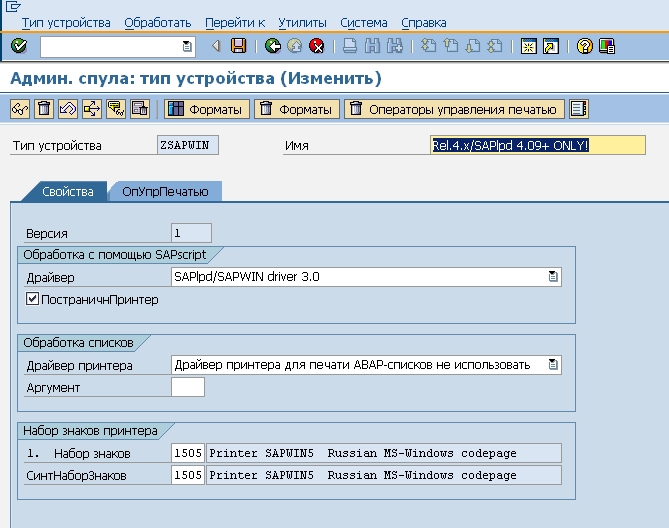This screenshot has height=528, width=669.
Task: Click the Набор знаков принтера group title
Action: [x=90, y=431]
